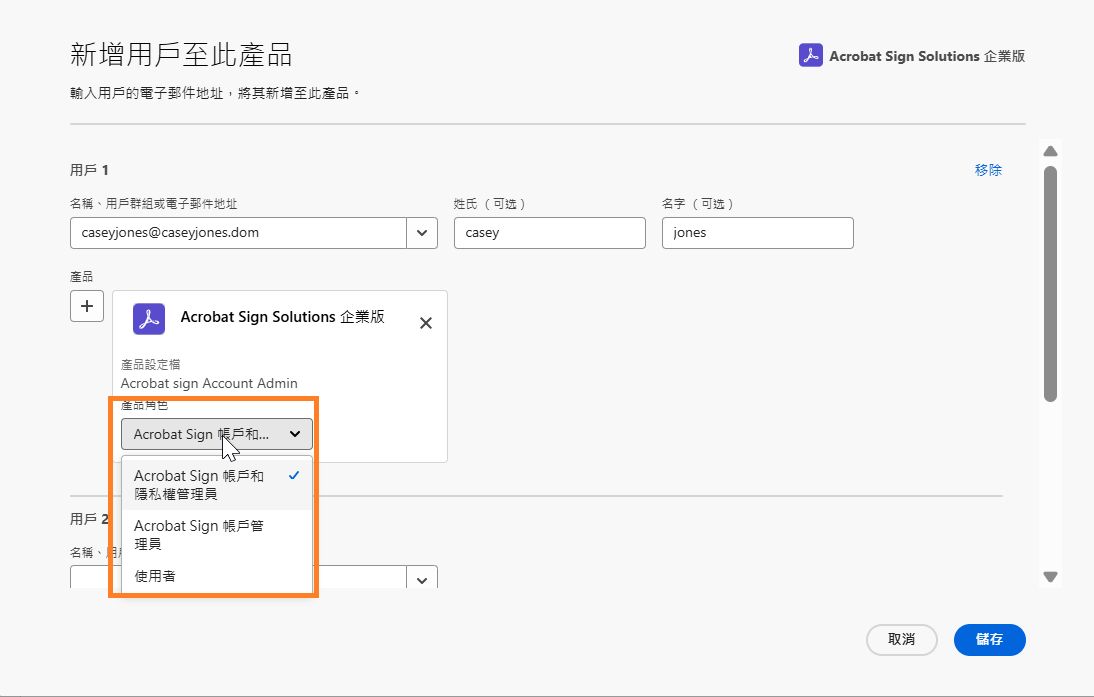Click the 取消 button
The width and height of the screenshot is (1094, 697).
[901, 640]
